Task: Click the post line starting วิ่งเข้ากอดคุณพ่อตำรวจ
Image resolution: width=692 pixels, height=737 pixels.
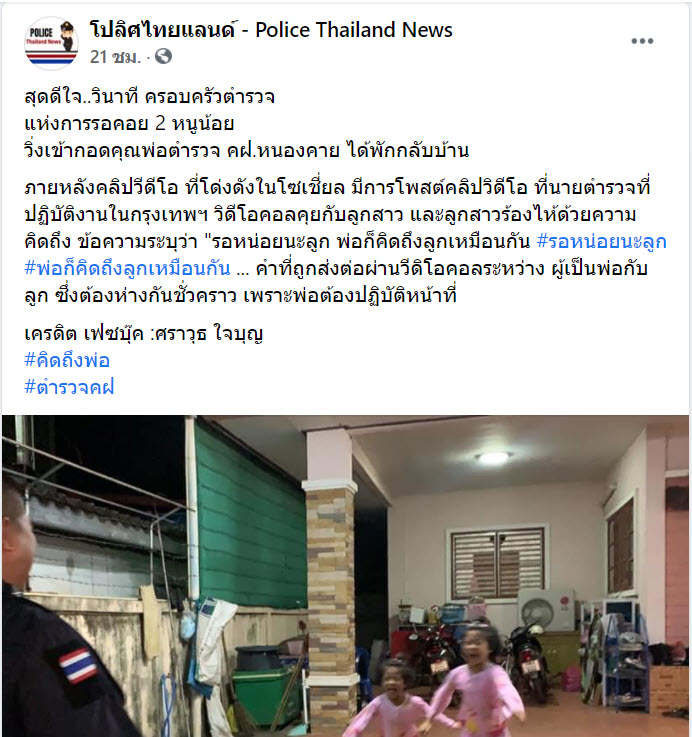Action: click(x=247, y=150)
